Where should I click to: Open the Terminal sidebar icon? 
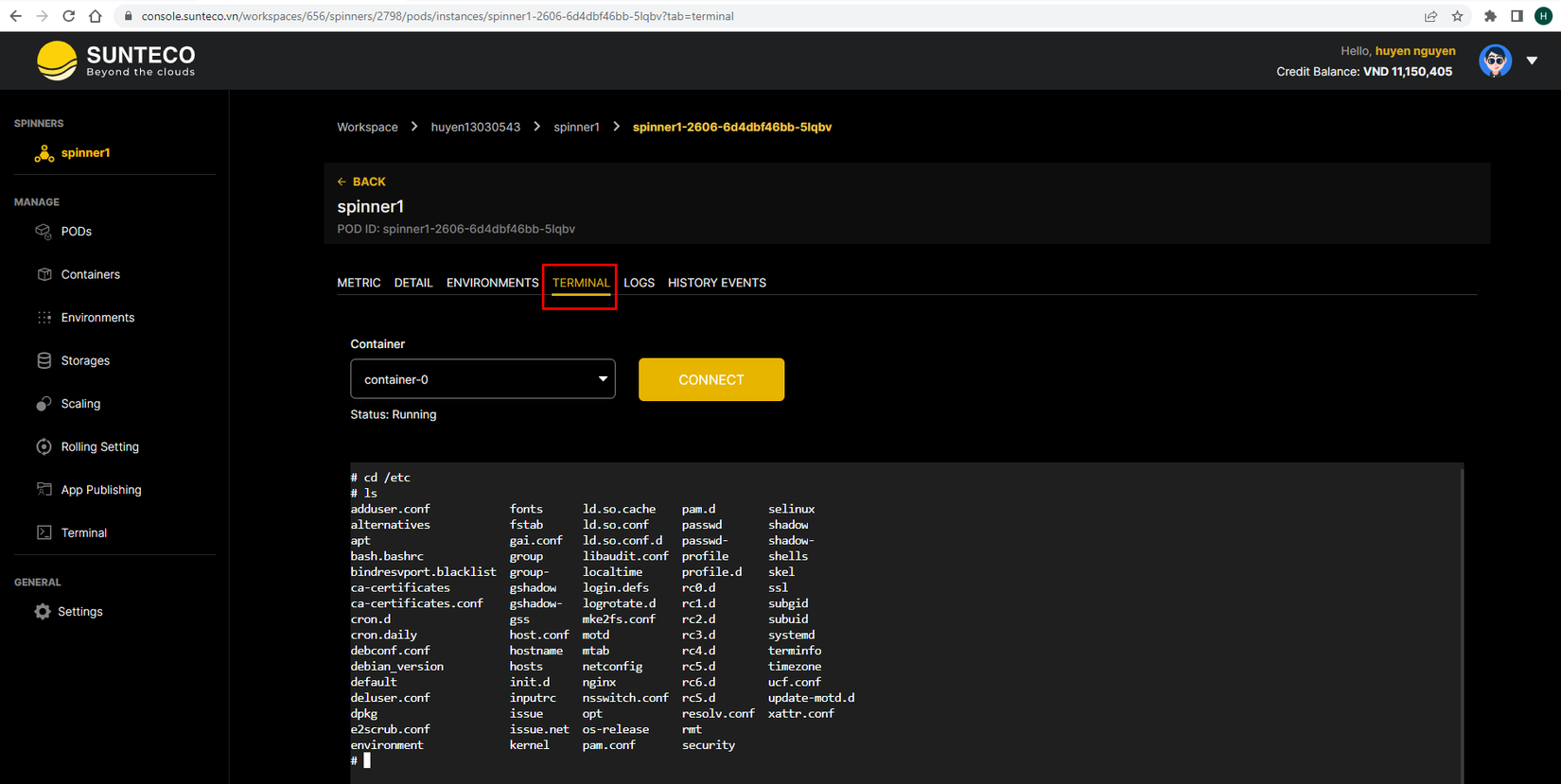[44, 532]
